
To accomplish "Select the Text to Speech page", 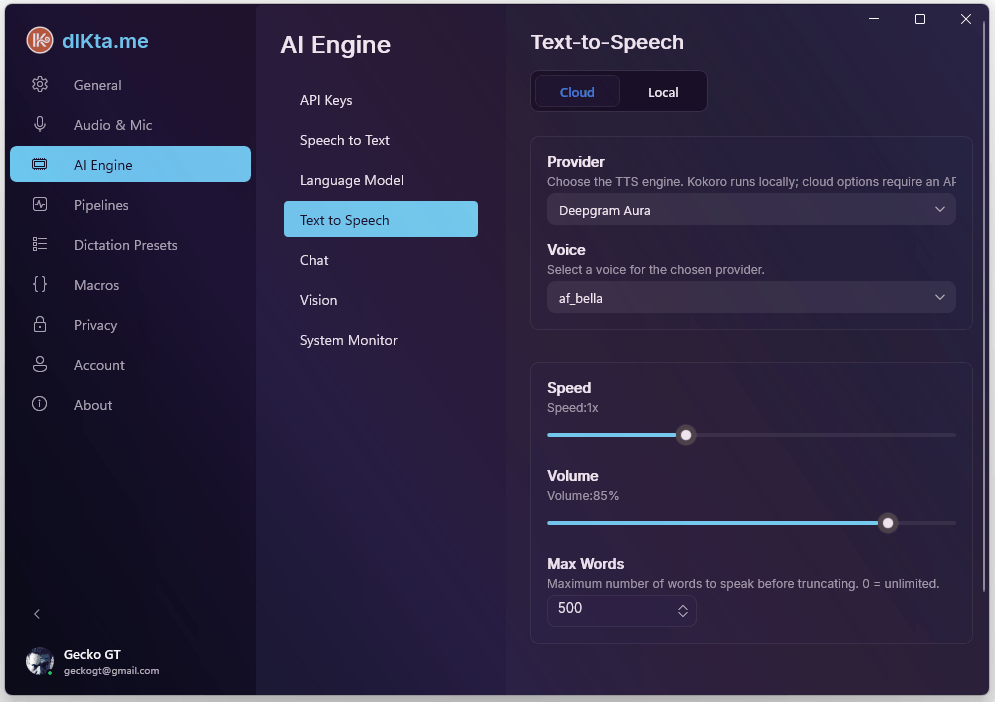I will (x=381, y=220).
